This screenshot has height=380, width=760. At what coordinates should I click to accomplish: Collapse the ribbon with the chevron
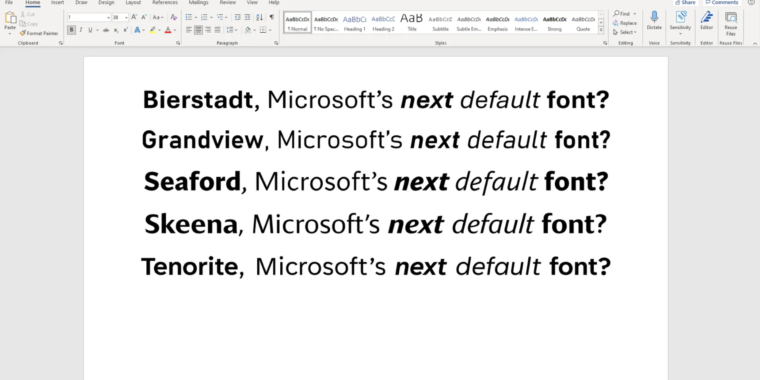[x=755, y=44]
